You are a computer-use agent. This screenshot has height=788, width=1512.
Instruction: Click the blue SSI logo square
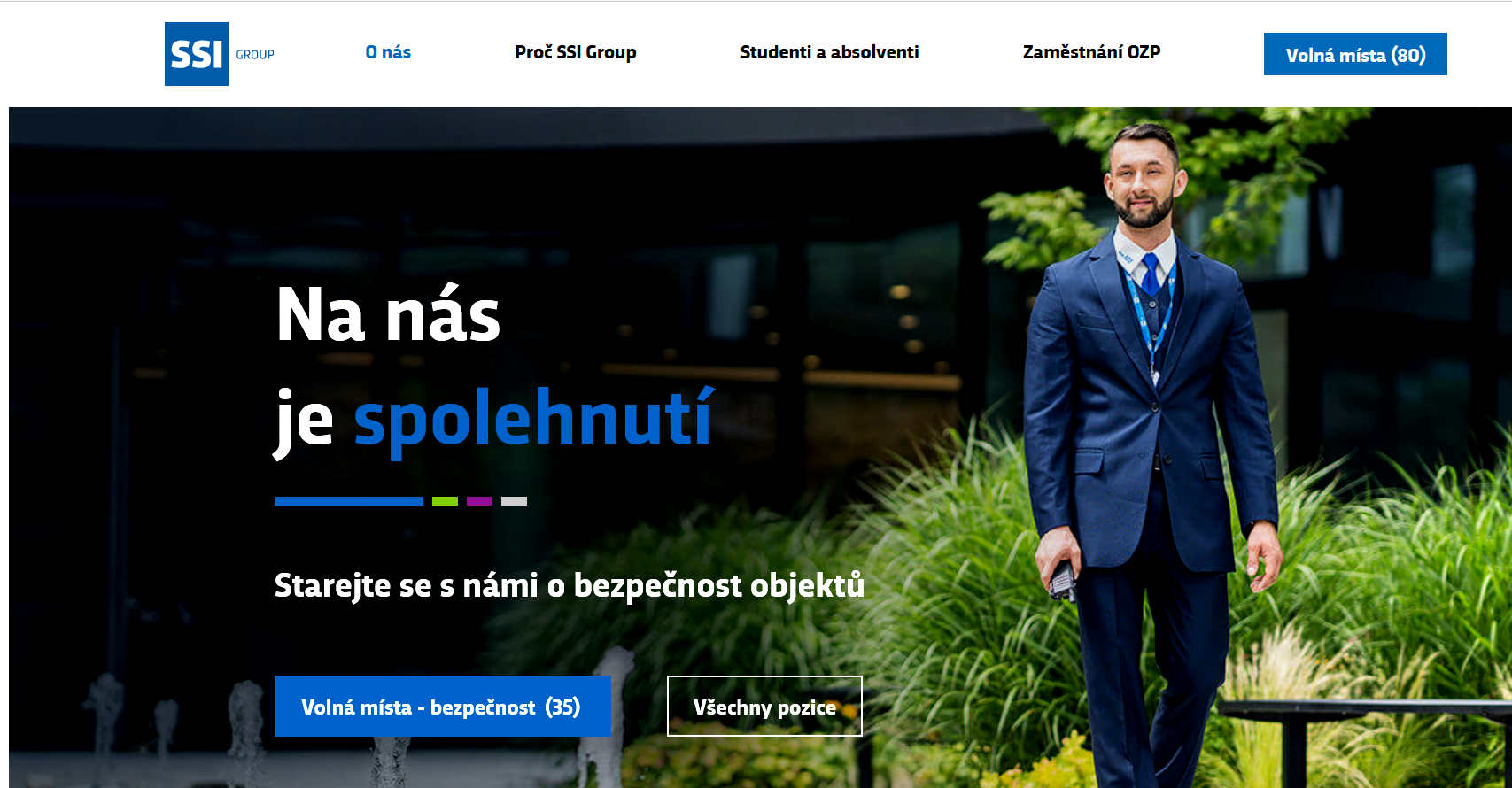(197, 54)
